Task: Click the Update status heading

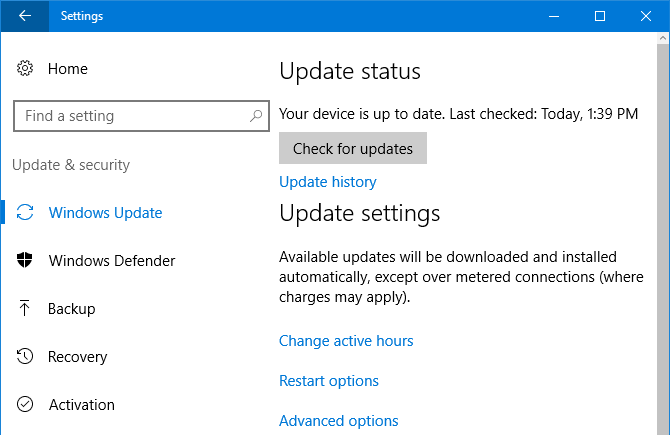Action: tap(350, 71)
